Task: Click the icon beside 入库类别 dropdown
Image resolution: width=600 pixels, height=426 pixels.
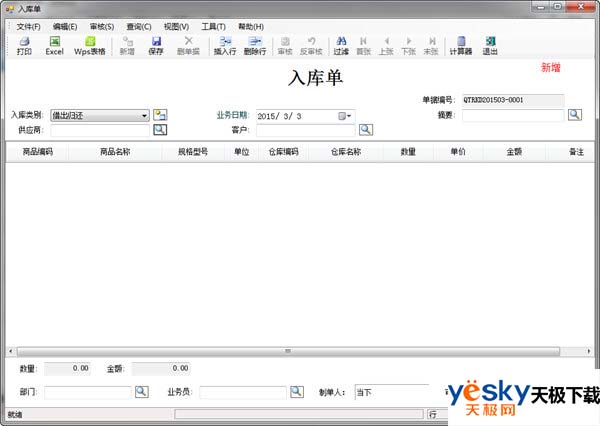Action: click(160, 115)
